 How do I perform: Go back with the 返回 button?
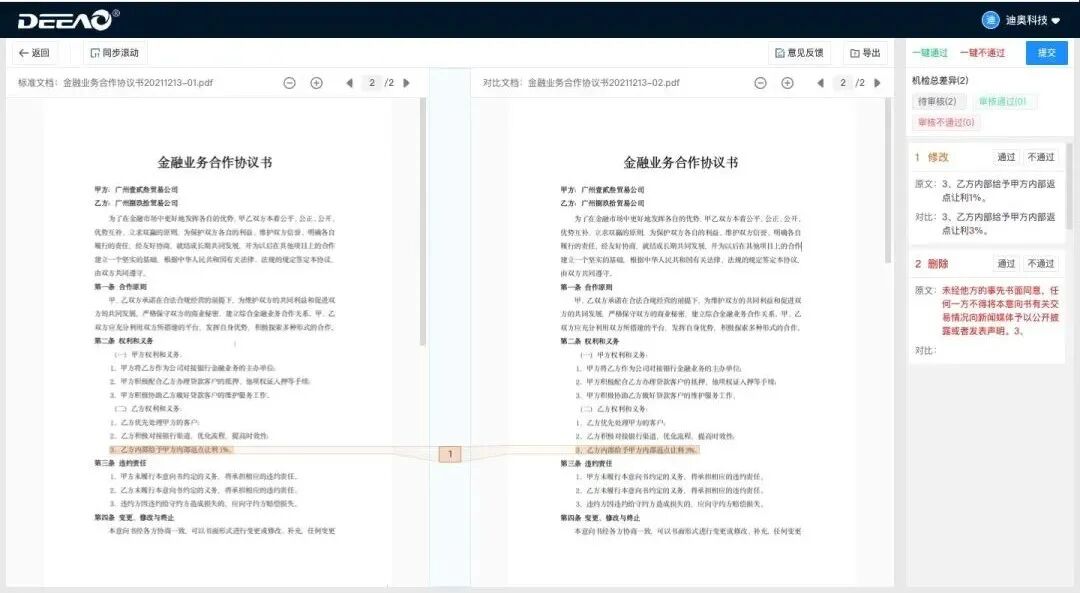tap(34, 52)
